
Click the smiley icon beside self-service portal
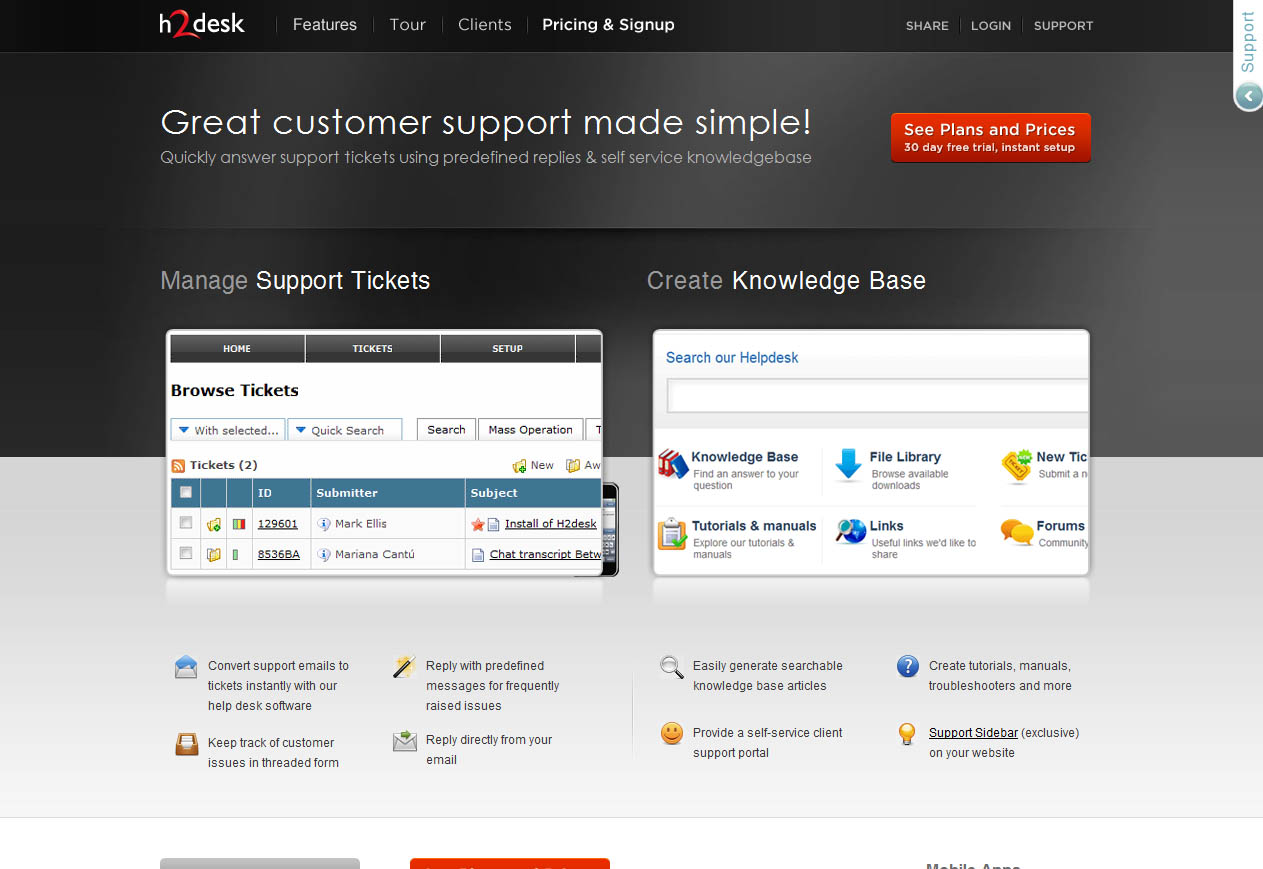tap(672, 733)
